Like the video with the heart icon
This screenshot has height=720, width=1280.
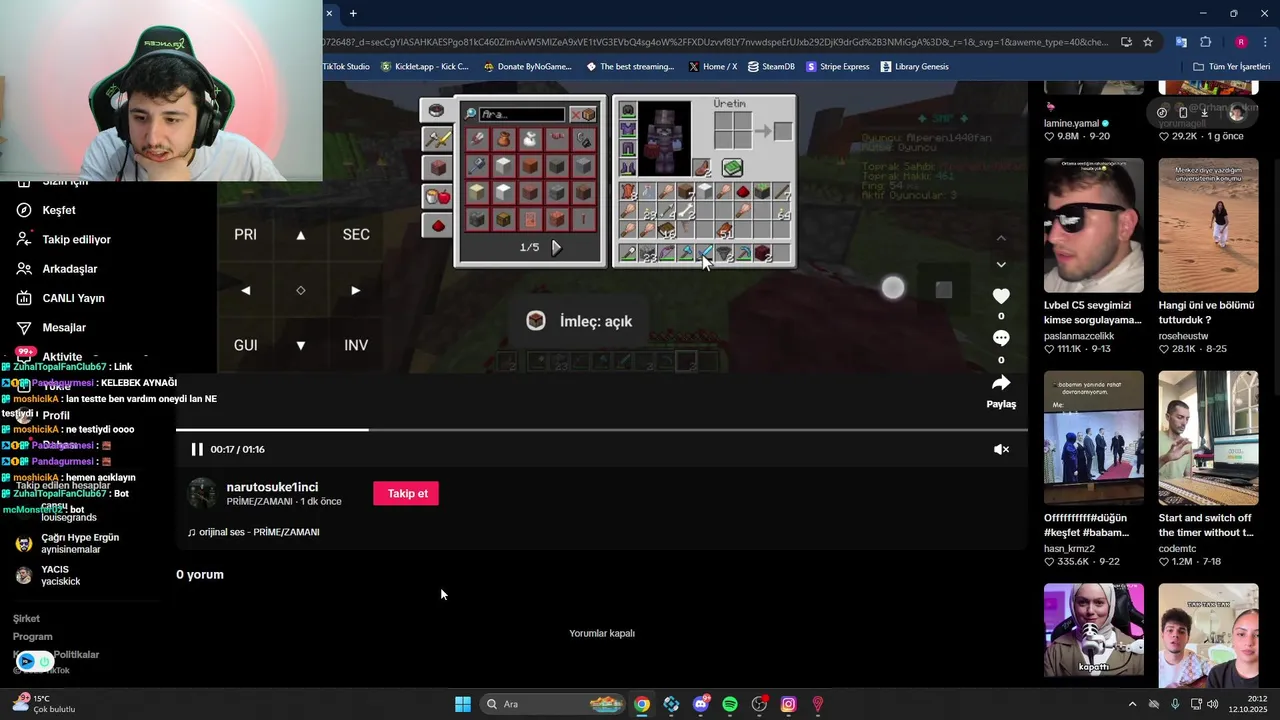pos(1001,296)
